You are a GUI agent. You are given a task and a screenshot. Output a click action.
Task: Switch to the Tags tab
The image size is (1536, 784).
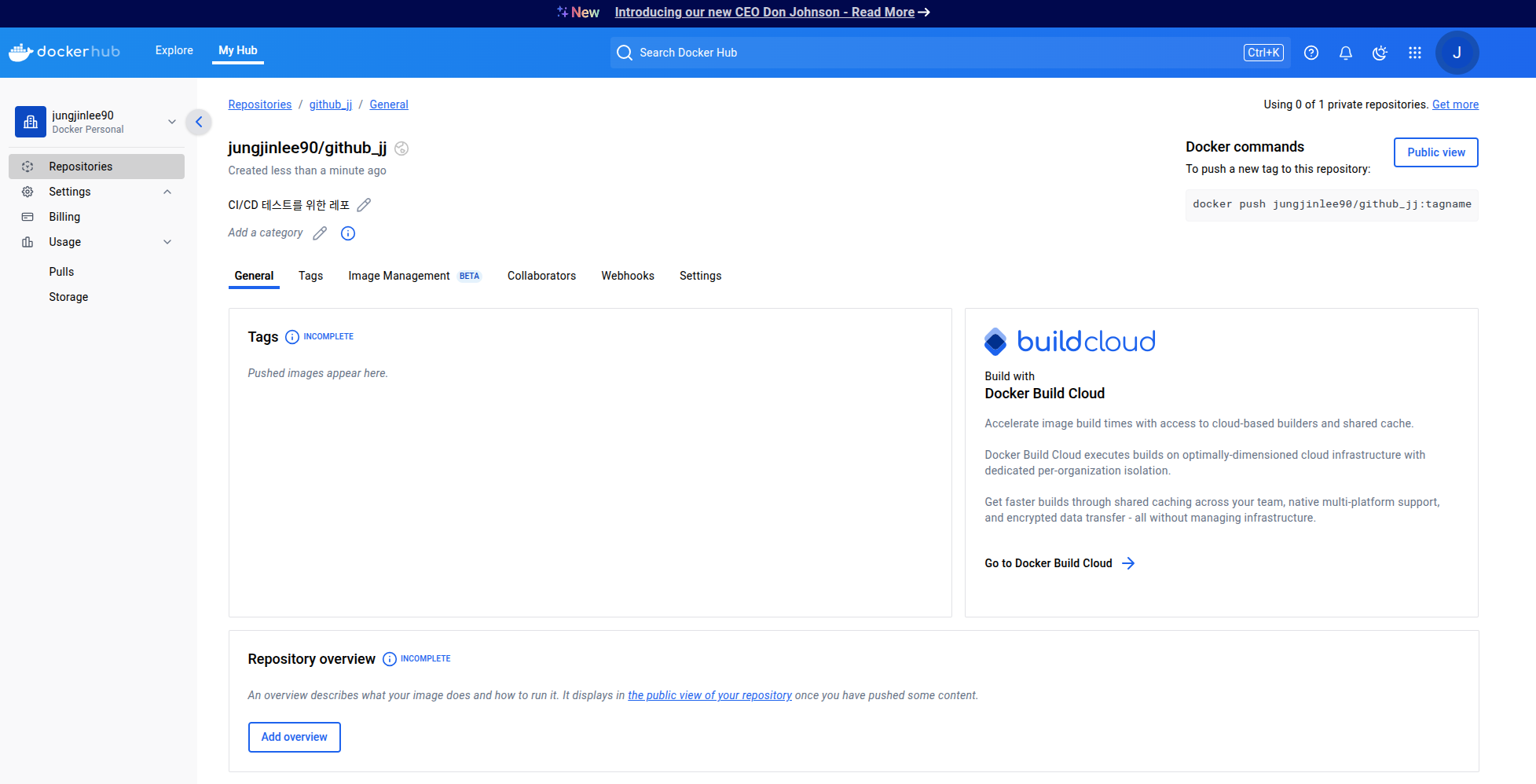pyautogui.click(x=311, y=276)
